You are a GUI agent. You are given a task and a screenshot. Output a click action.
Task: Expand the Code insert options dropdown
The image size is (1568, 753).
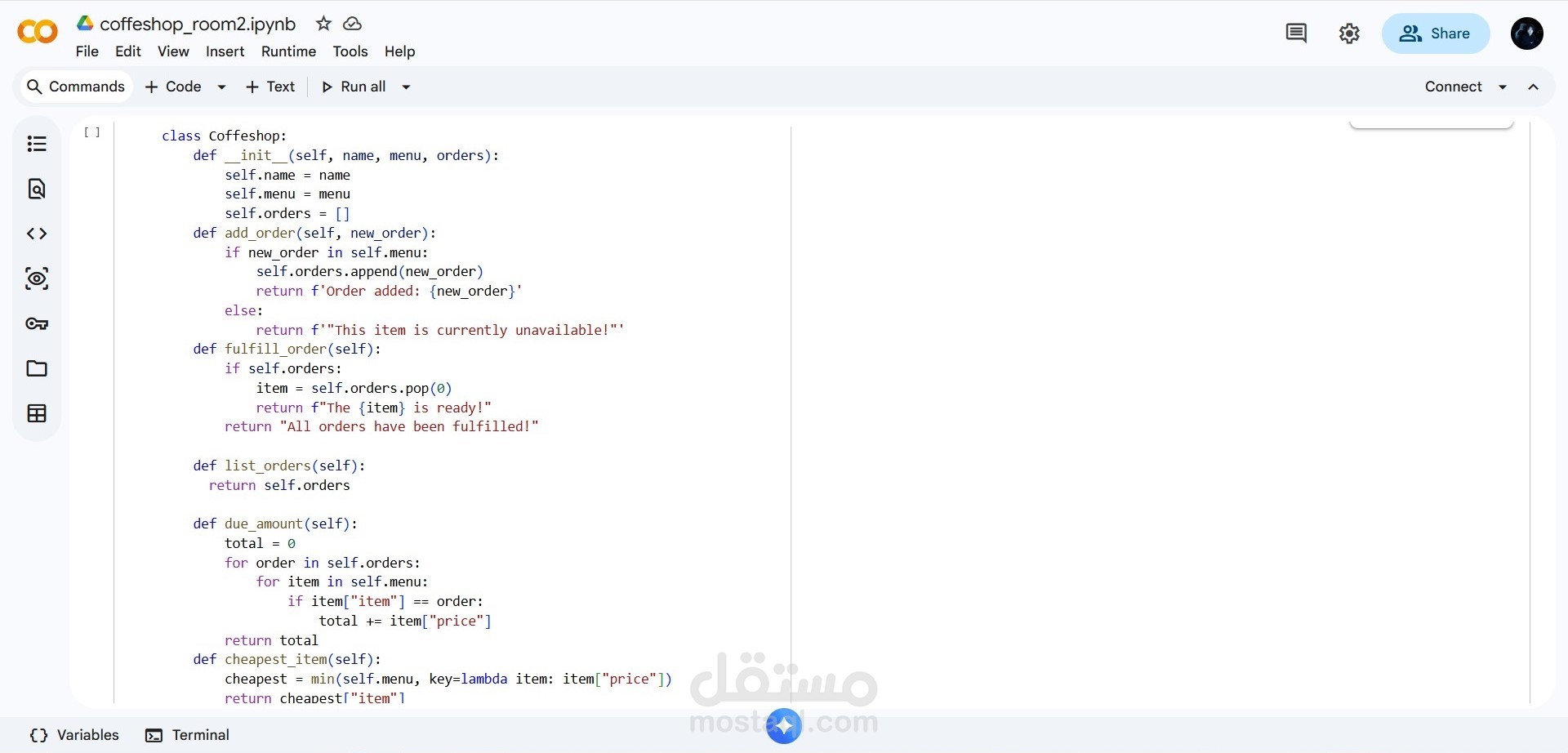pos(221,87)
